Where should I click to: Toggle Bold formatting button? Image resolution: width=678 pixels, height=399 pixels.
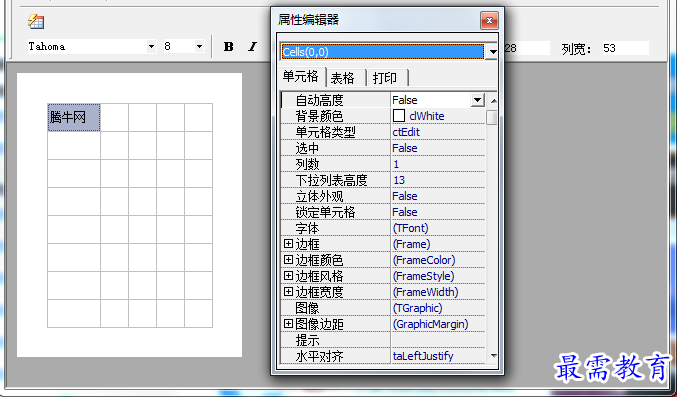(x=229, y=47)
